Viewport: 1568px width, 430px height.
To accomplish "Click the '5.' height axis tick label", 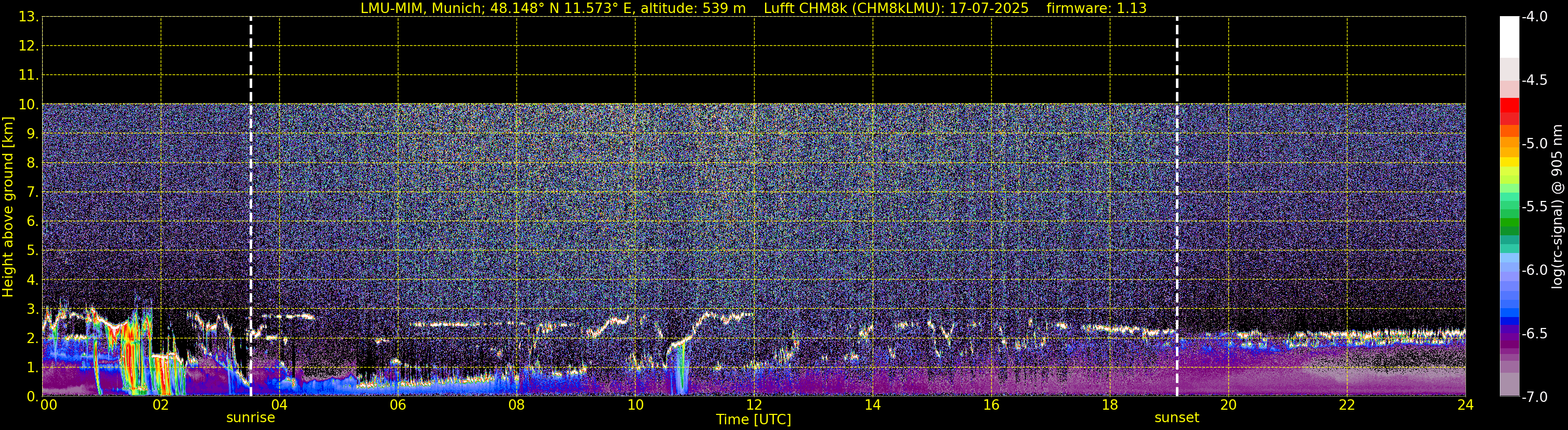I will tap(32, 250).
